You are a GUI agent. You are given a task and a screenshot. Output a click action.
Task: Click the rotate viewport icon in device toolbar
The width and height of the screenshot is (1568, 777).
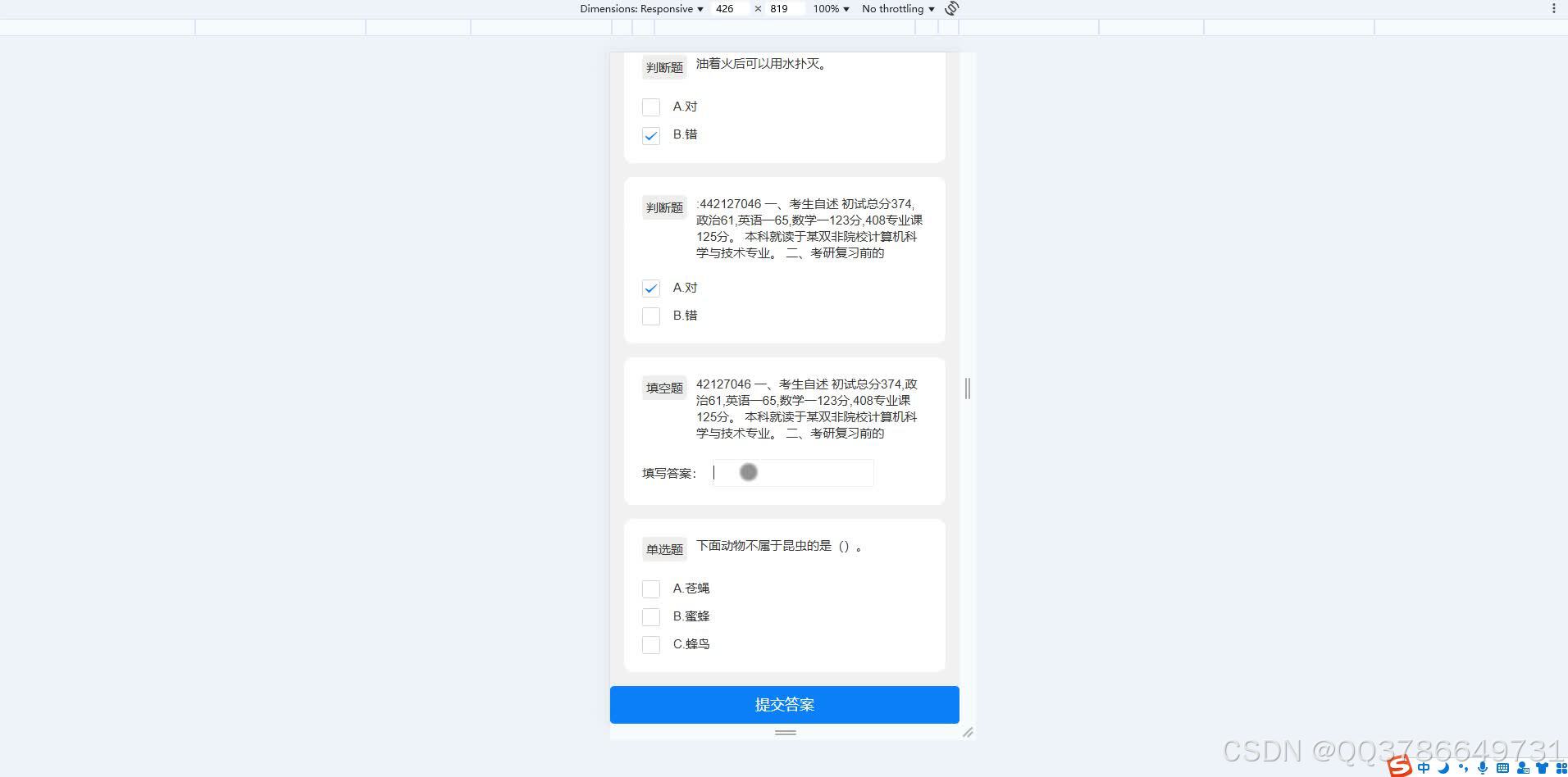pyautogui.click(x=951, y=8)
